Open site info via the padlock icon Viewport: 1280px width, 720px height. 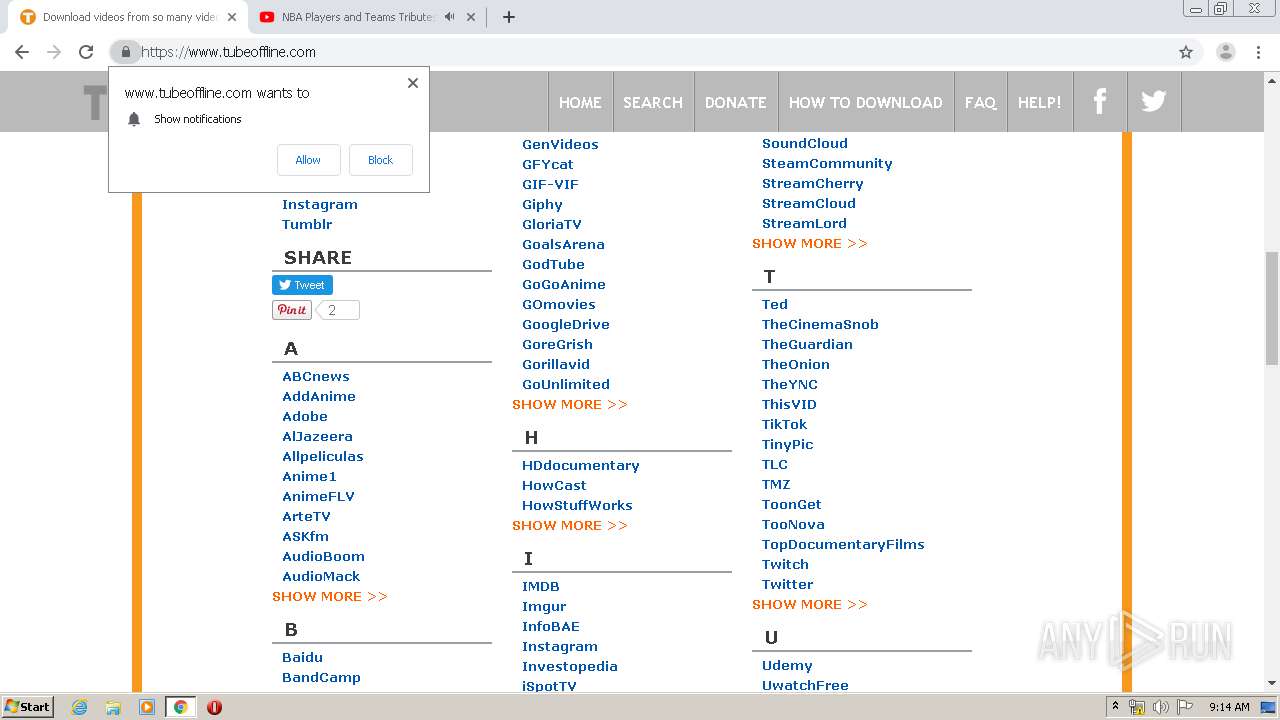(x=125, y=52)
